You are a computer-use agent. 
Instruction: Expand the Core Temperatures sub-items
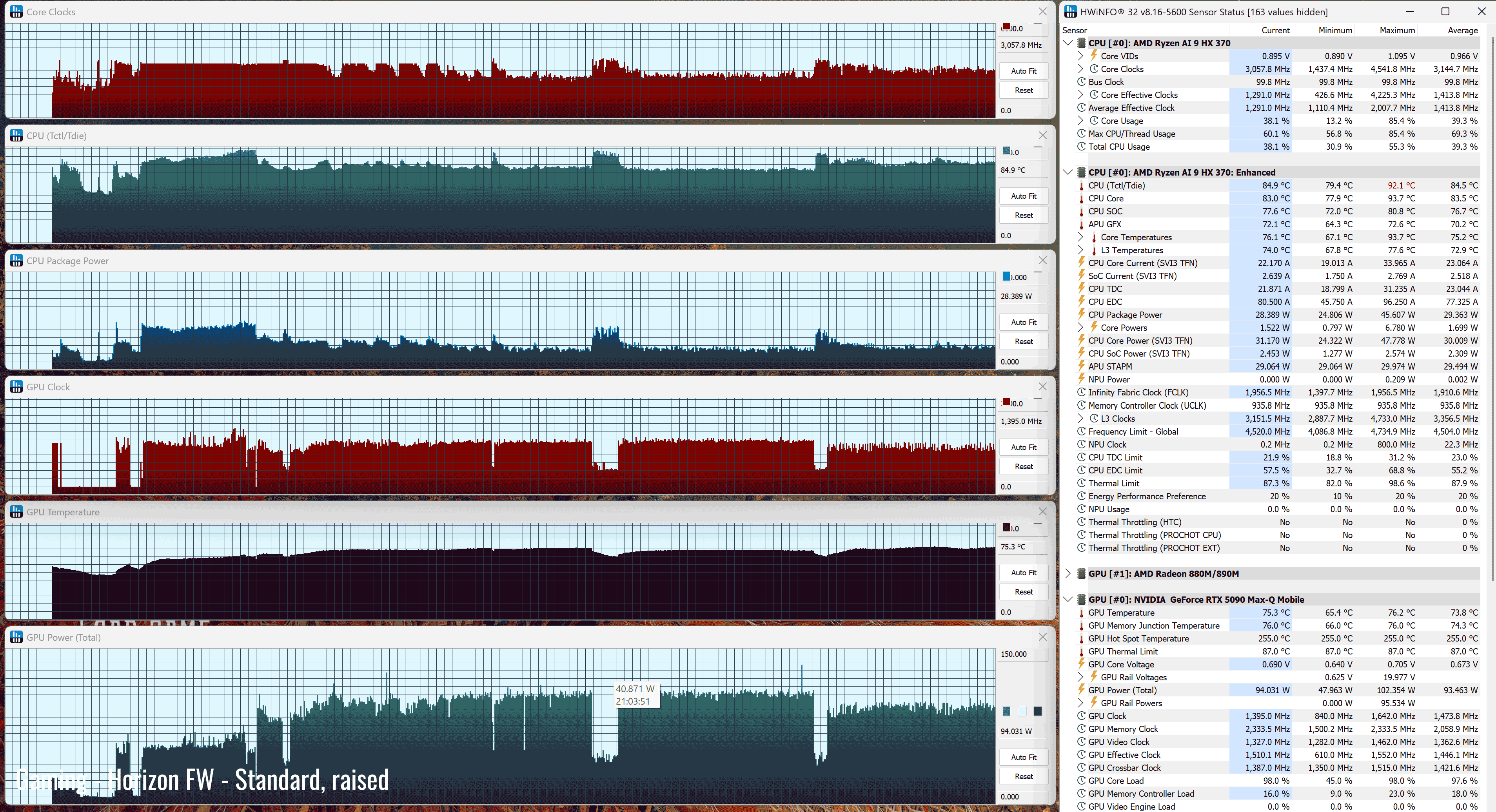[x=1080, y=237]
